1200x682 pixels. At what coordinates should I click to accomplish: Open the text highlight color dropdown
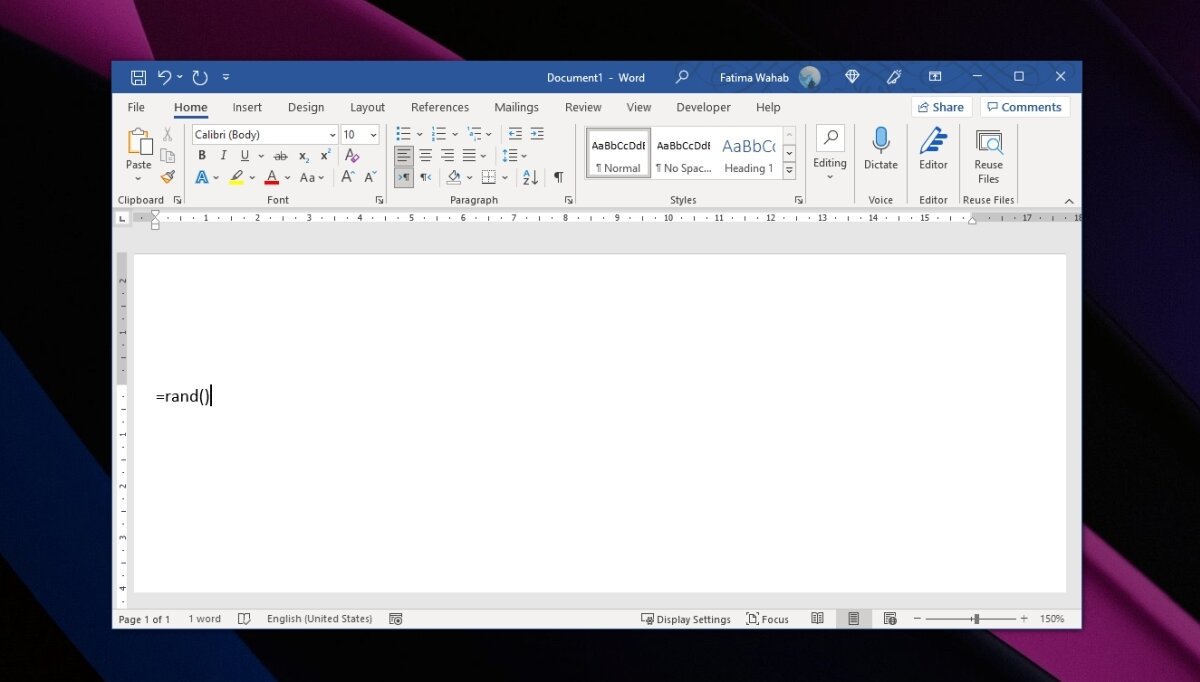pyautogui.click(x=252, y=177)
